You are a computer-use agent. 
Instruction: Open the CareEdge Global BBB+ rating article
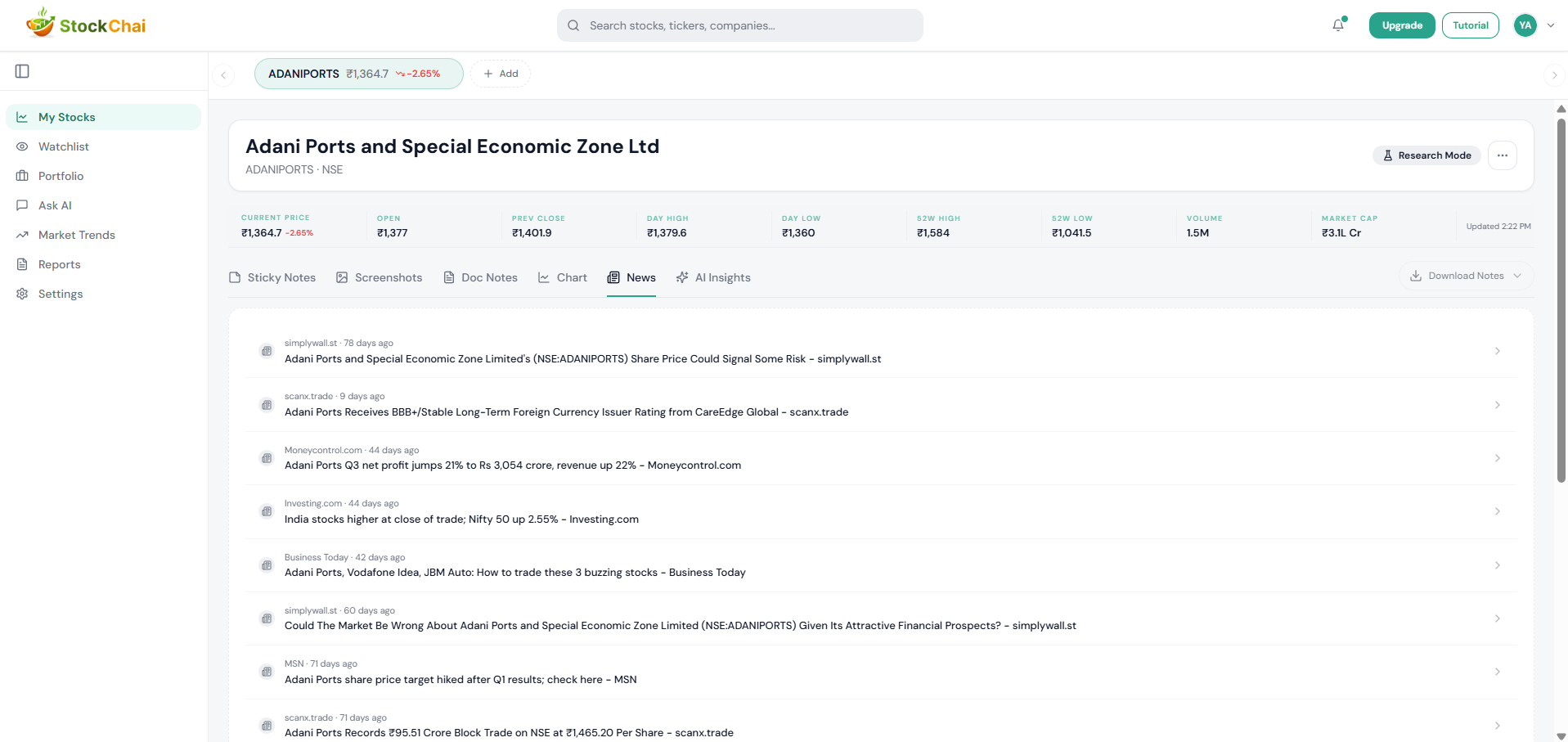[881, 405]
